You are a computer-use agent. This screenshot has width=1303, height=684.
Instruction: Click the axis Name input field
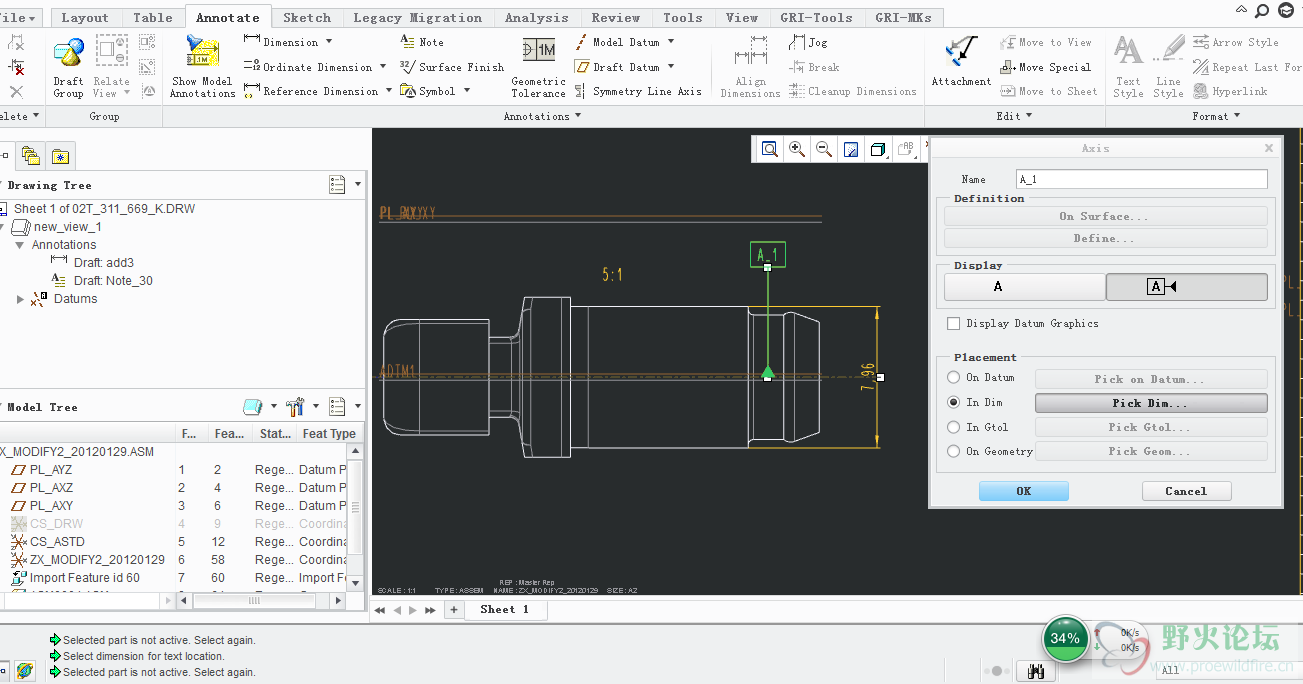pyautogui.click(x=1141, y=179)
